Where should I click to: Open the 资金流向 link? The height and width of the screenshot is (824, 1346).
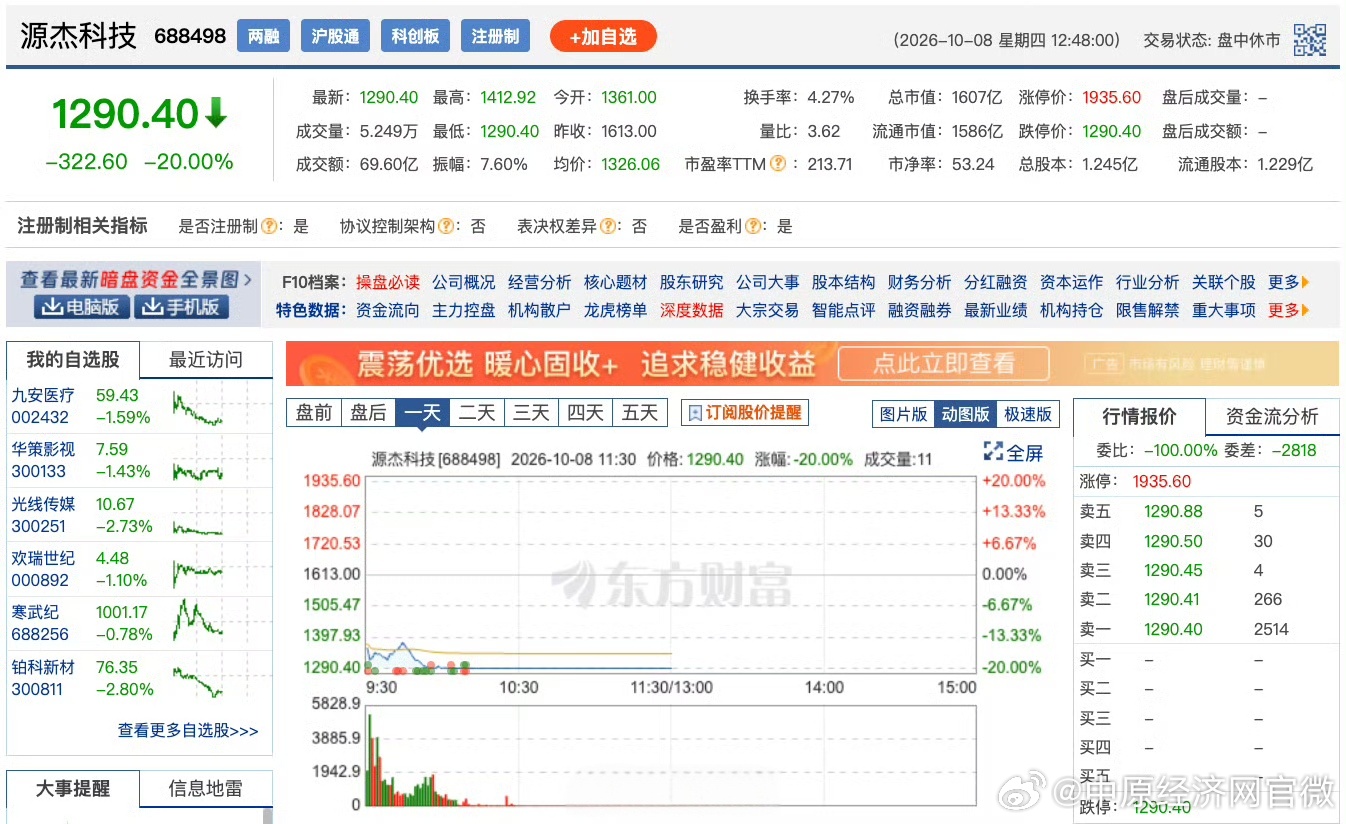388,311
